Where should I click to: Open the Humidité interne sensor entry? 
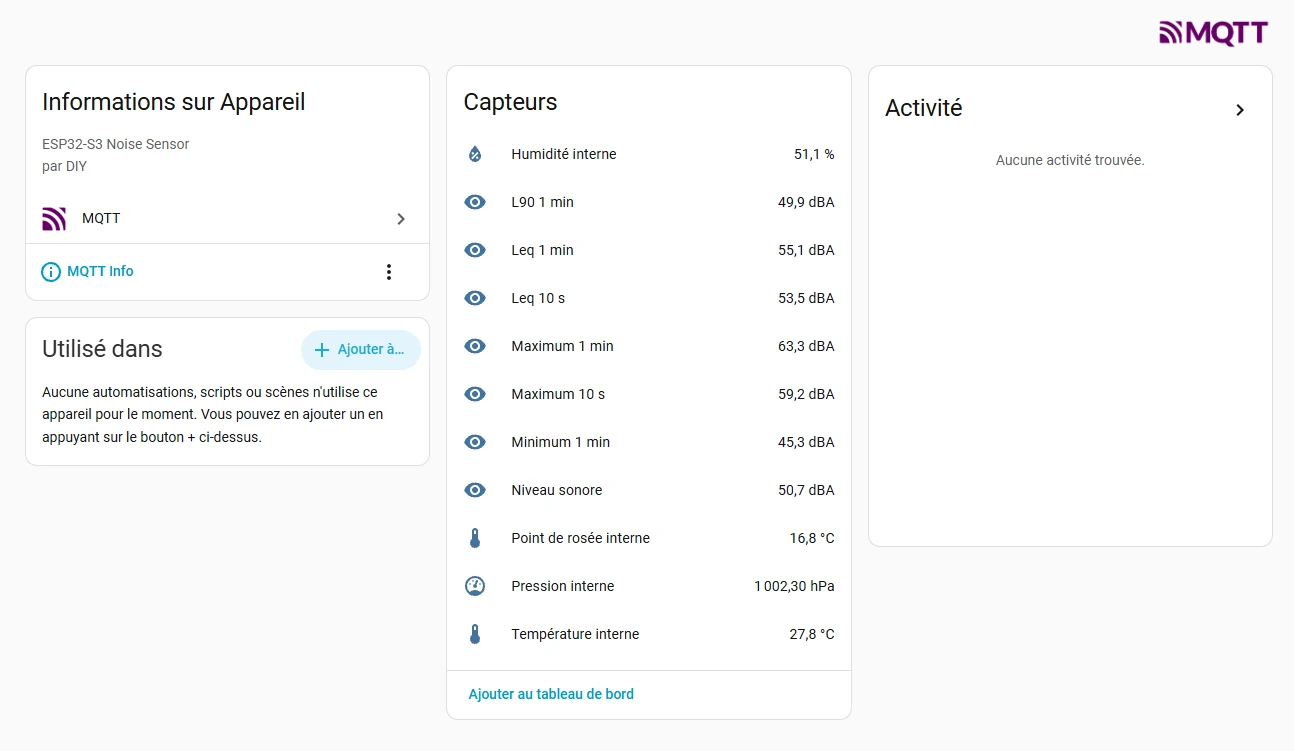[649, 154]
